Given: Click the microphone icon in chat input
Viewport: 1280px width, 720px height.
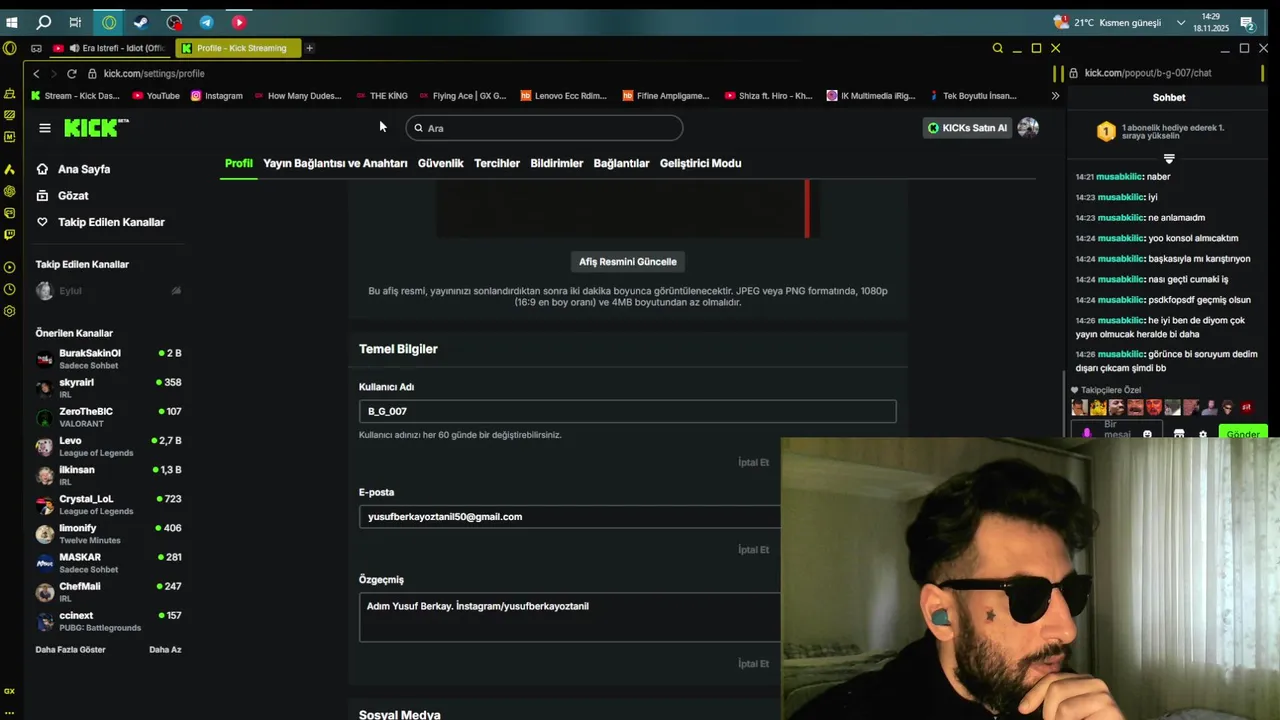Looking at the screenshot, I should [x=1087, y=434].
